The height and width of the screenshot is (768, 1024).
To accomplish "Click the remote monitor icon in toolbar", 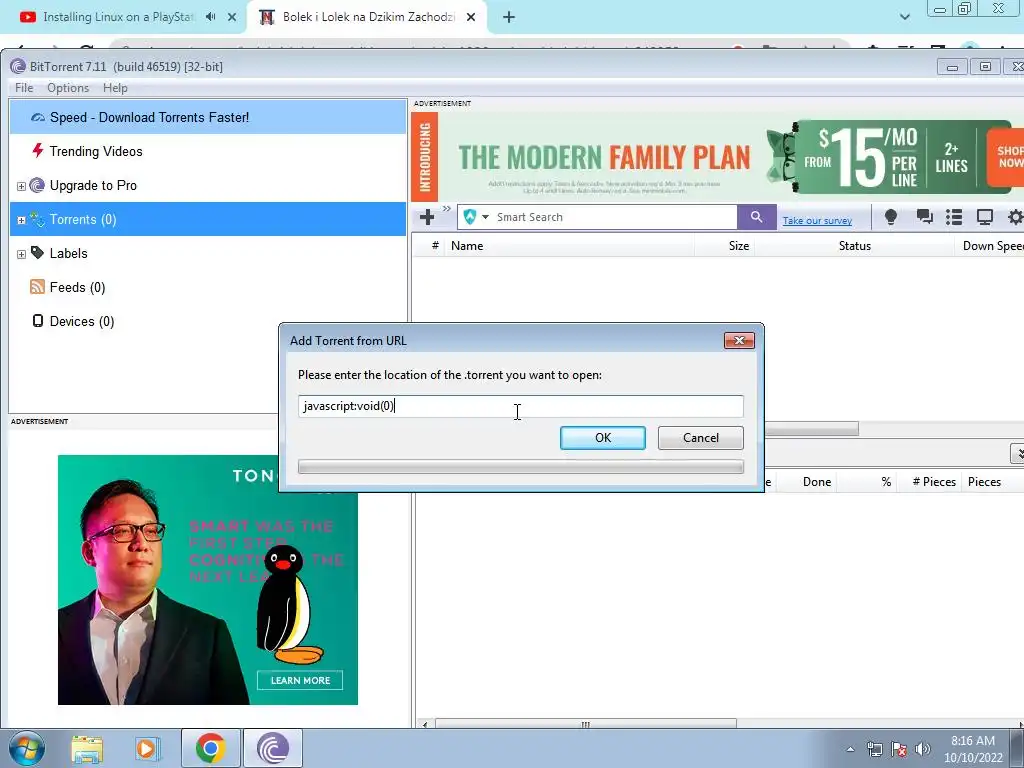I will click(x=984, y=217).
